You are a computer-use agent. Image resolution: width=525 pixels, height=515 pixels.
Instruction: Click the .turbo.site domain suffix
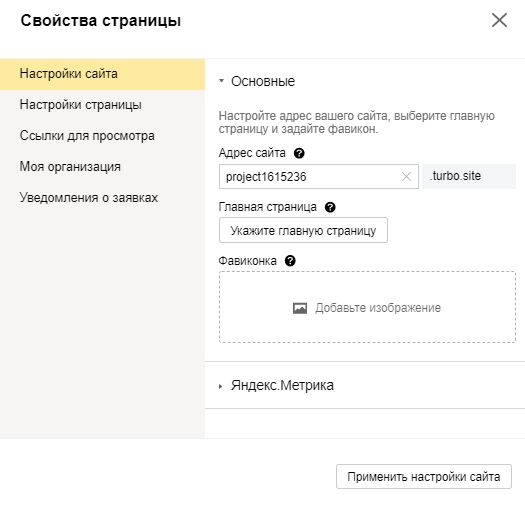pyautogui.click(x=456, y=176)
